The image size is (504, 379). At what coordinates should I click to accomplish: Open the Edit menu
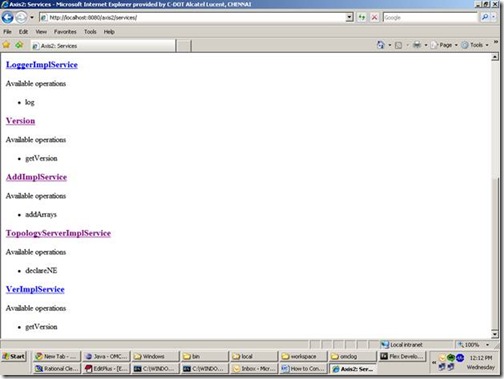(23, 32)
